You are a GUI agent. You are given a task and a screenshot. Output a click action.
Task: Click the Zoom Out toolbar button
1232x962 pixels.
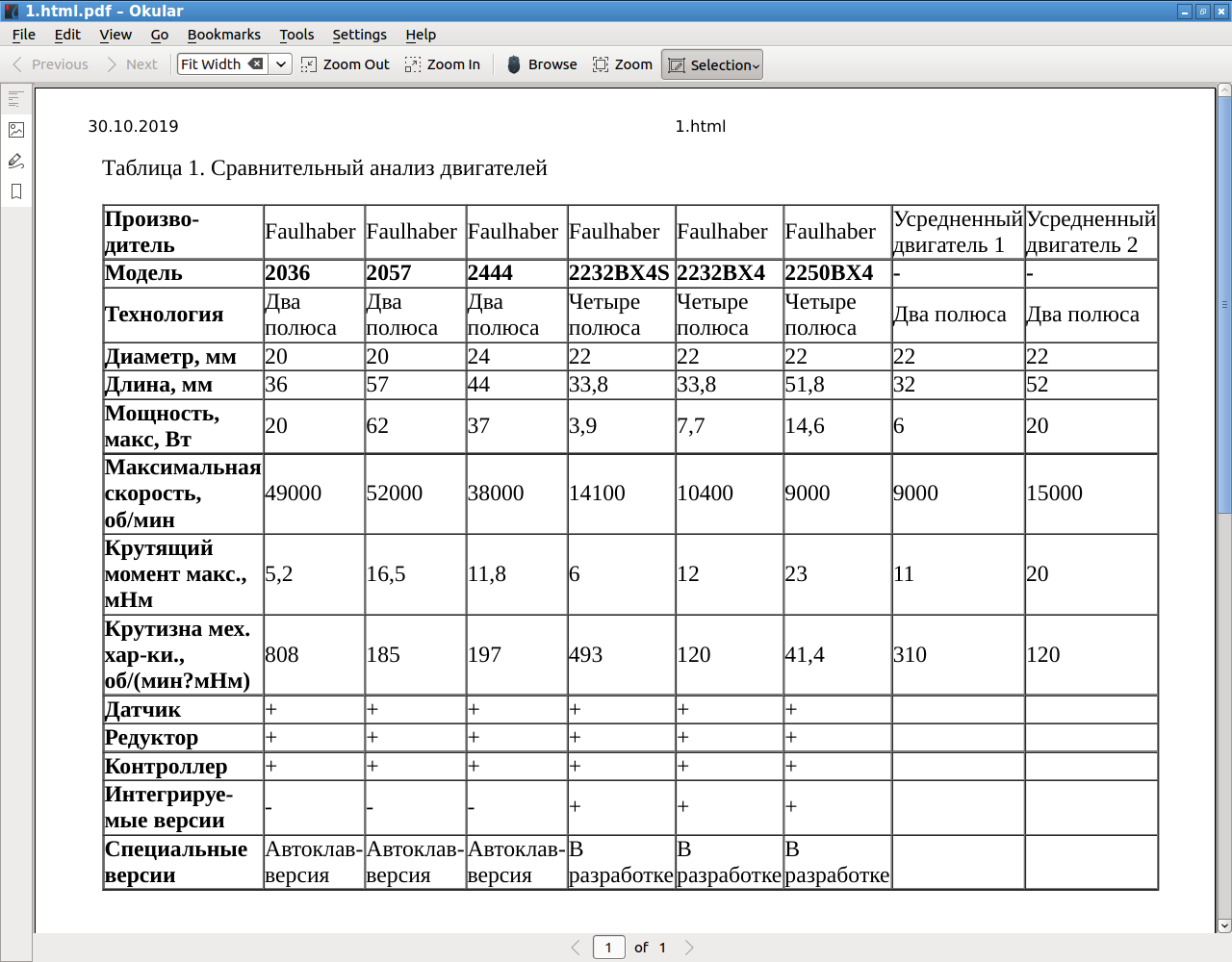coord(345,64)
